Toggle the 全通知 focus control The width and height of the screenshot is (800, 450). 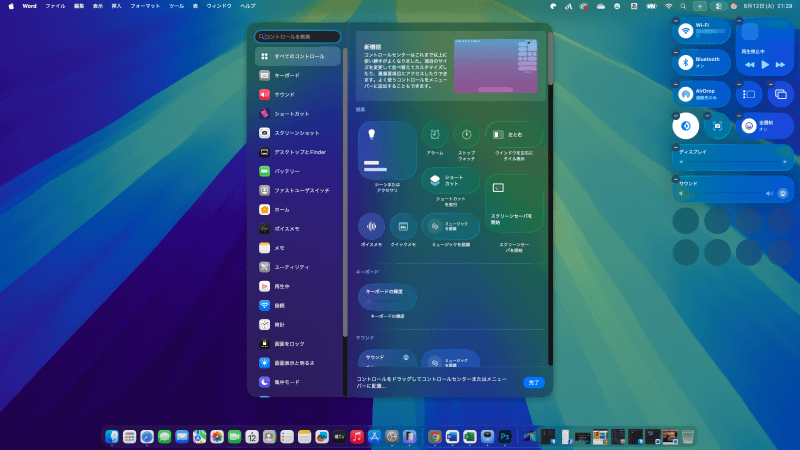765,126
